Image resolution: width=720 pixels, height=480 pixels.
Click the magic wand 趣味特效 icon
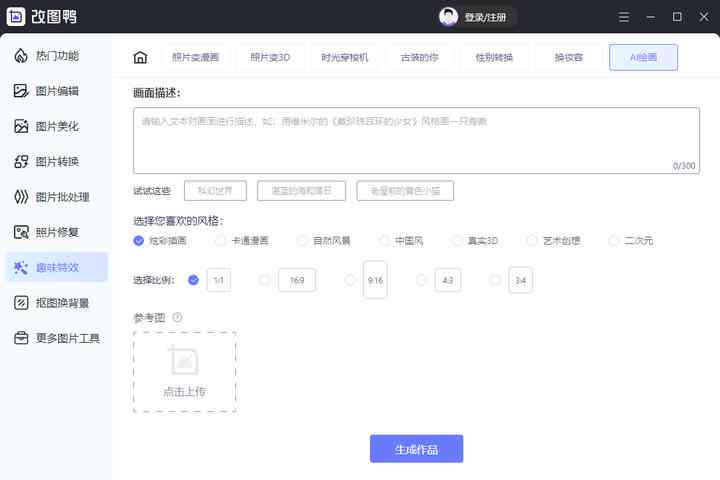click(21, 267)
